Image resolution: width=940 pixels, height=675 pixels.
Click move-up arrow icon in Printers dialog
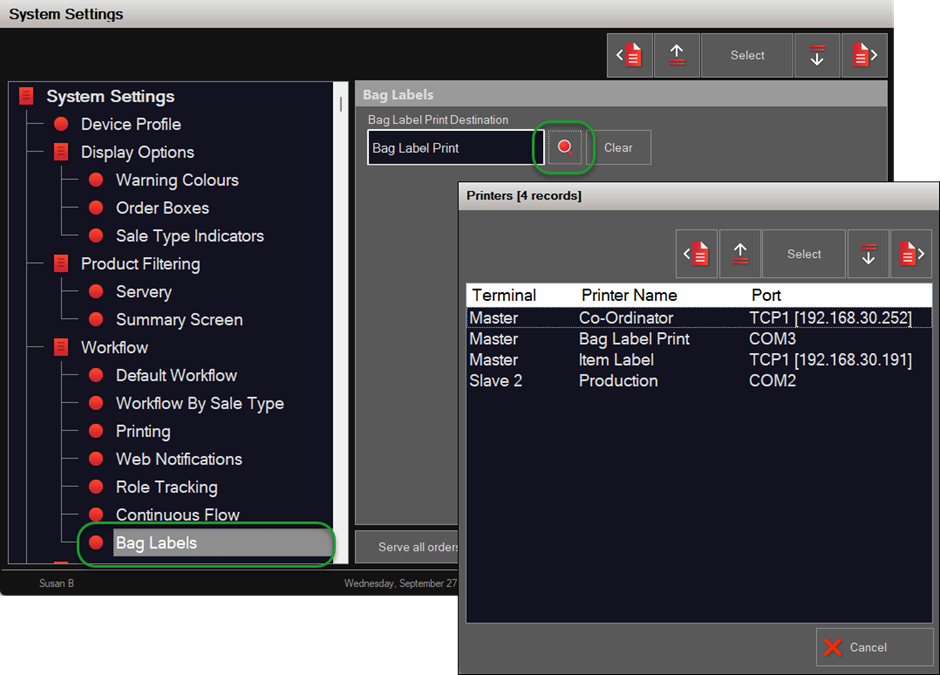(740, 254)
